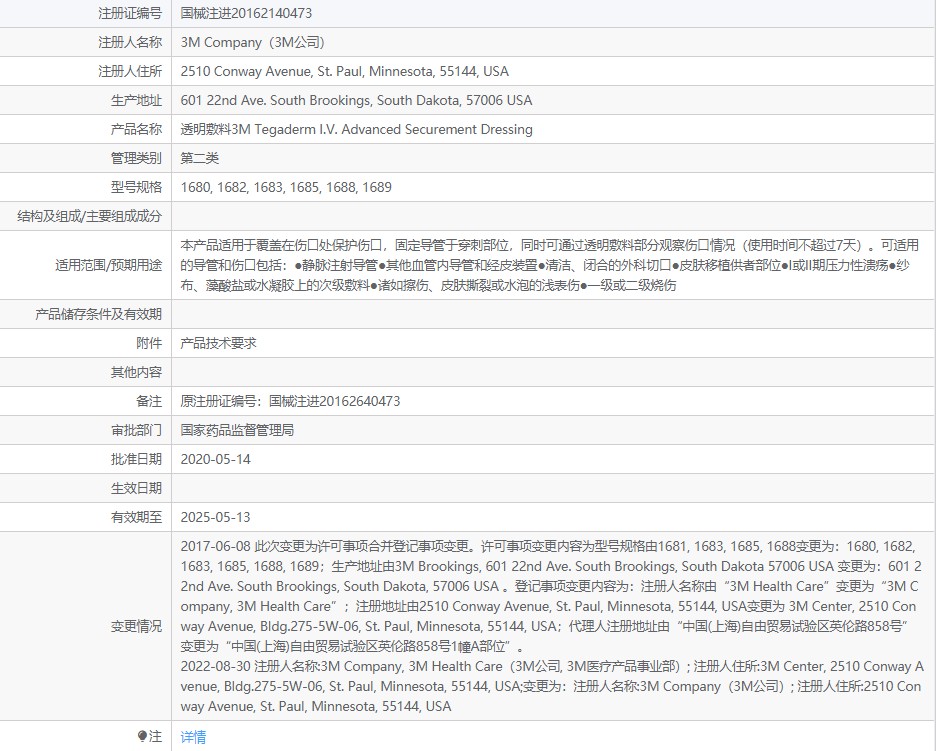Screen dimensions: 937x751
Task: Click change entry dated 2017-06-08
Action: pyautogui.click(x=551, y=596)
